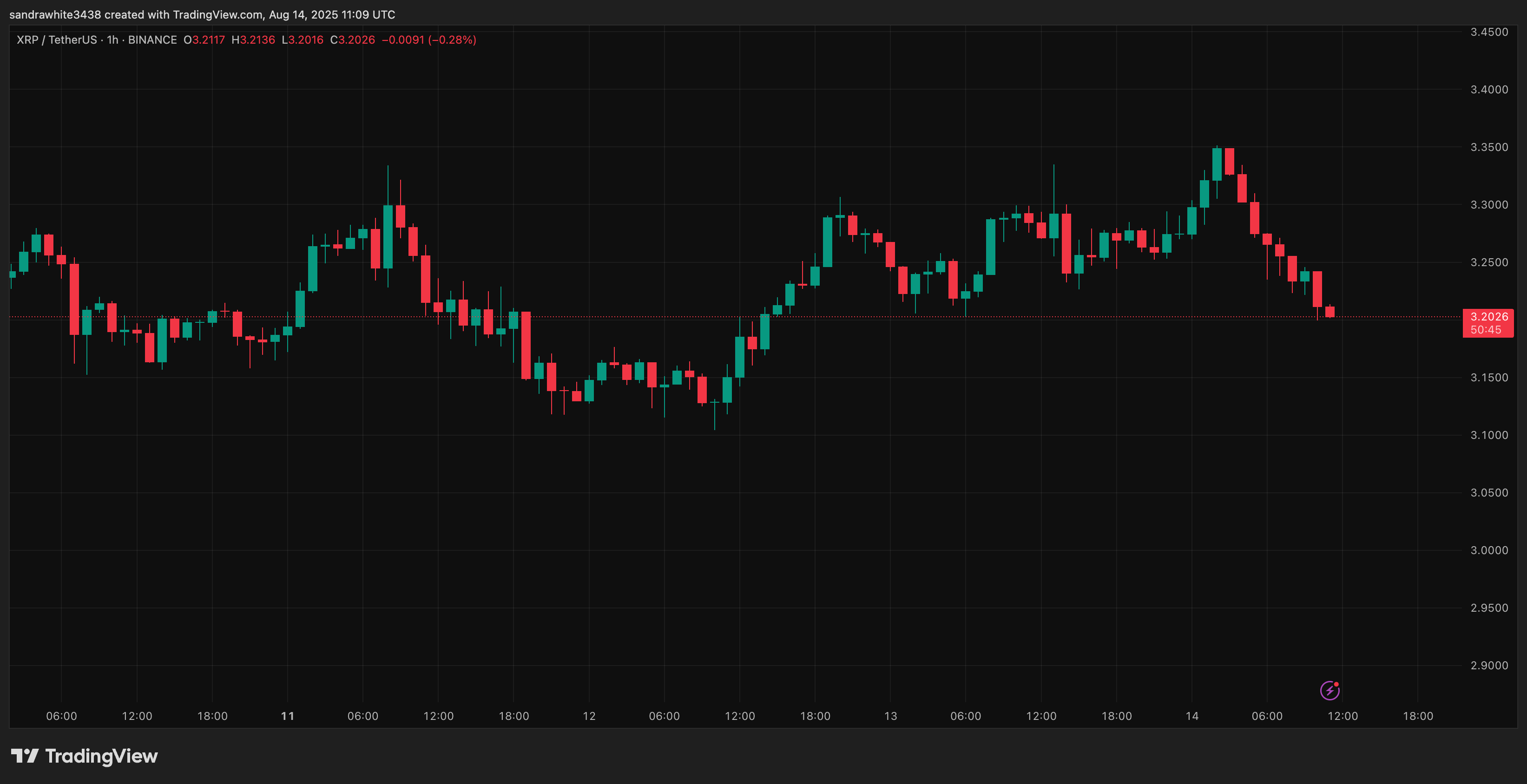Click the TradingView logo at bottom left
1527x784 pixels.
pos(84,756)
